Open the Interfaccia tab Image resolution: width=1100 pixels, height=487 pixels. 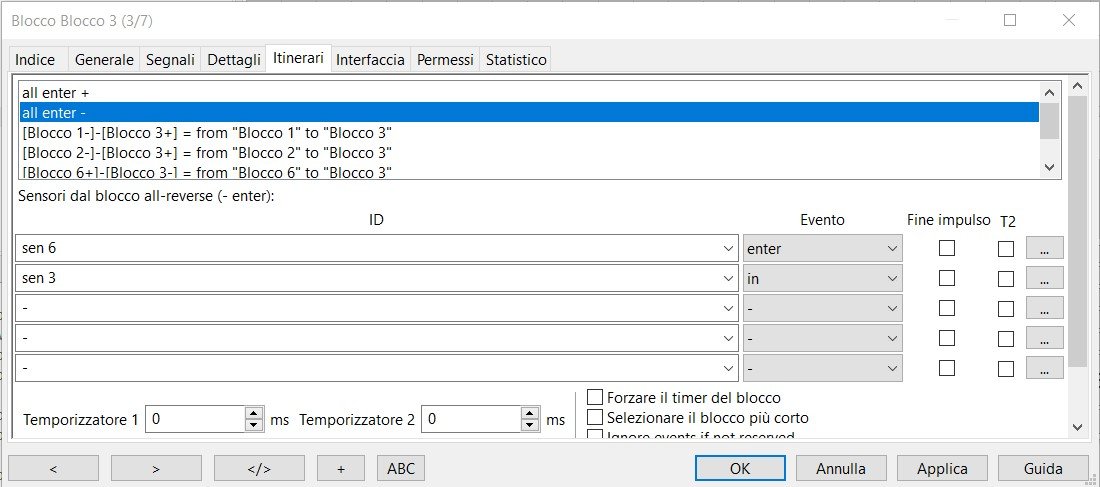(x=370, y=60)
